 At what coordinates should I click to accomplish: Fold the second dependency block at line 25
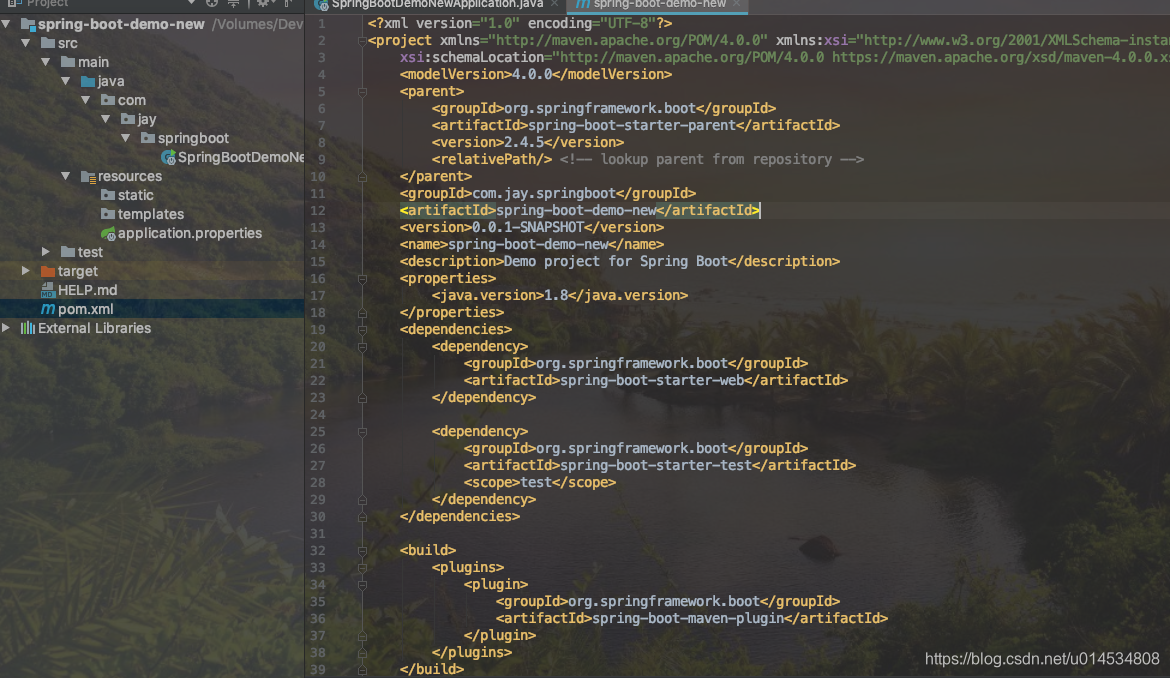(362, 432)
